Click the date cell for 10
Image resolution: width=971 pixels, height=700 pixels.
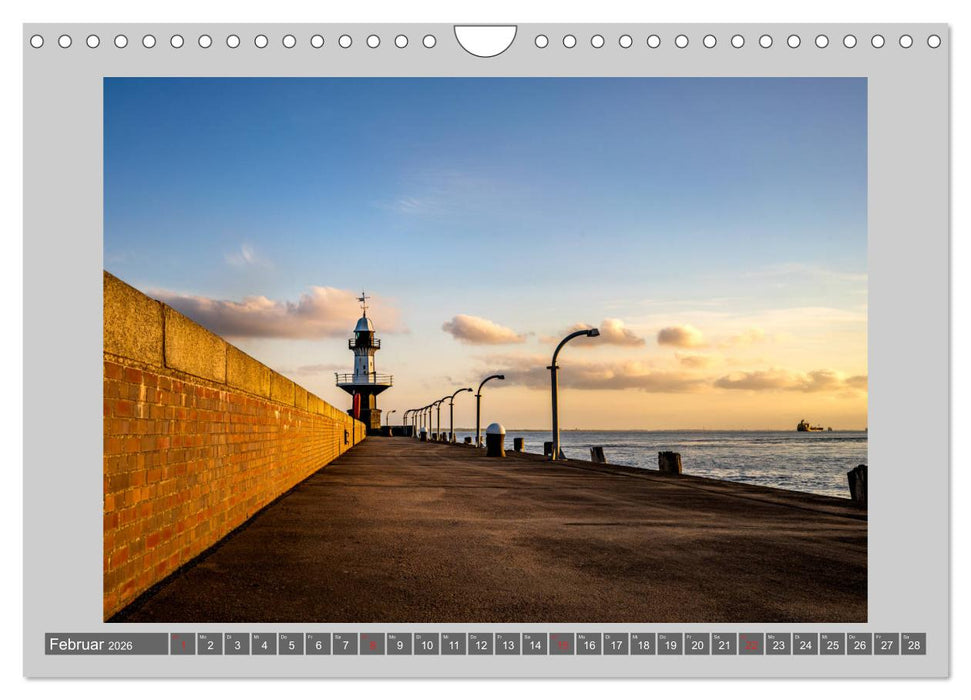426,645
